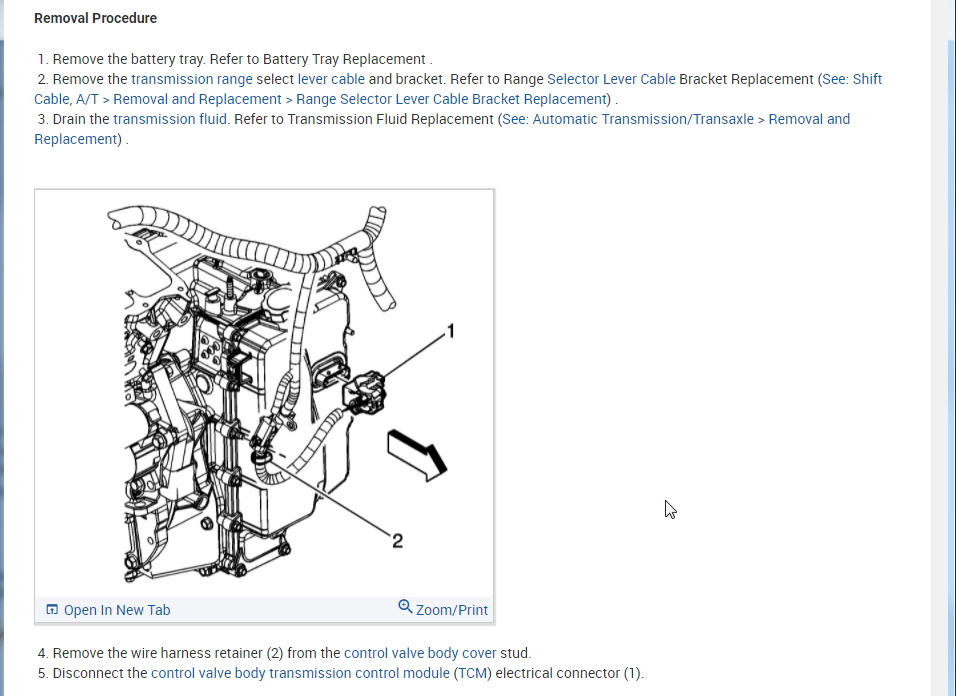Image resolution: width=956 pixels, height=696 pixels.
Task: Click the 'transmission fluid' link
Action: coord(170,119)
